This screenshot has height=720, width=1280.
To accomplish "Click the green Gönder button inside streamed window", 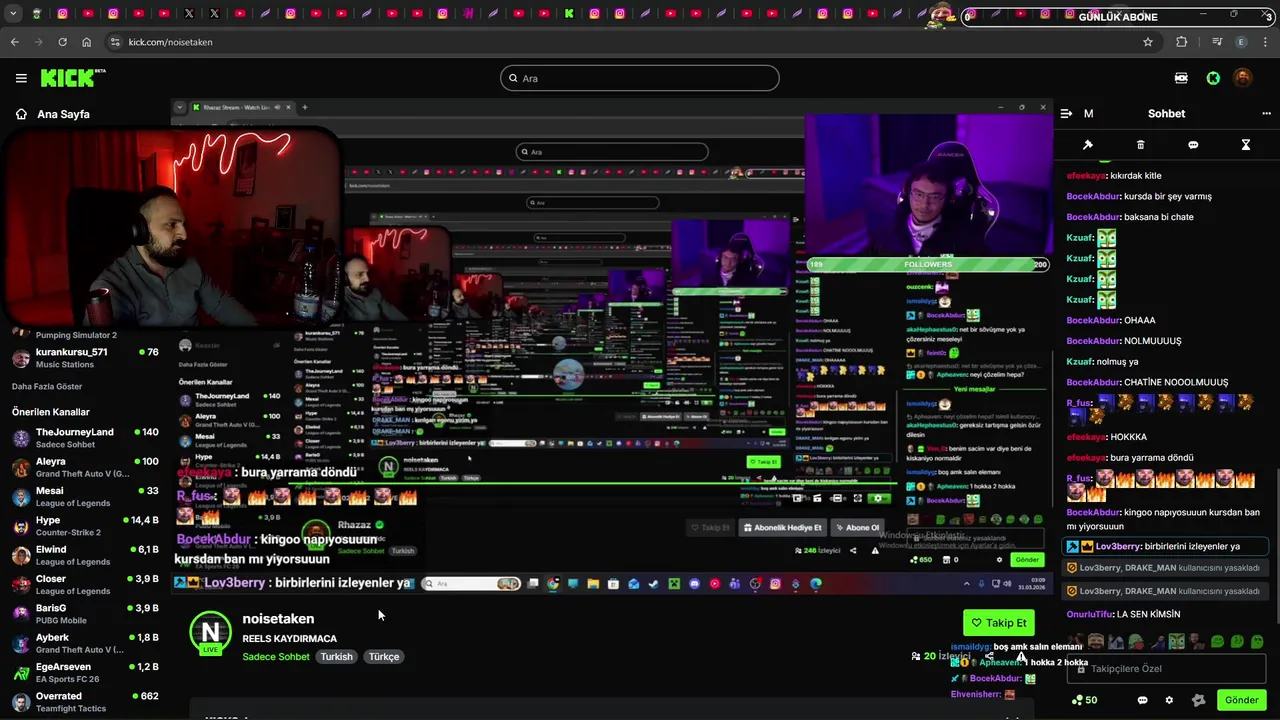I will [1028, 559].
